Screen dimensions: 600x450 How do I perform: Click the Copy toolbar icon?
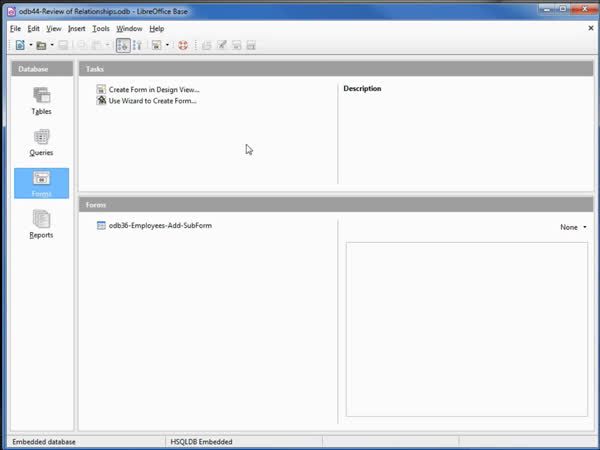pos(82,45)
